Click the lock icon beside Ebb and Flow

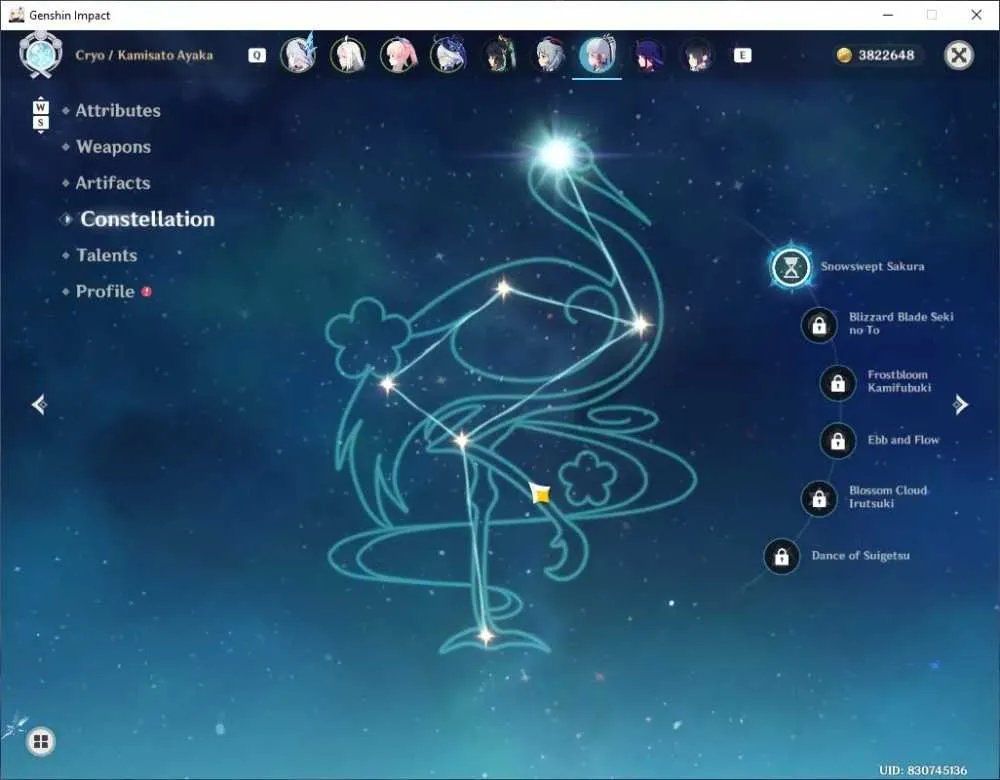tap(837, 440)
